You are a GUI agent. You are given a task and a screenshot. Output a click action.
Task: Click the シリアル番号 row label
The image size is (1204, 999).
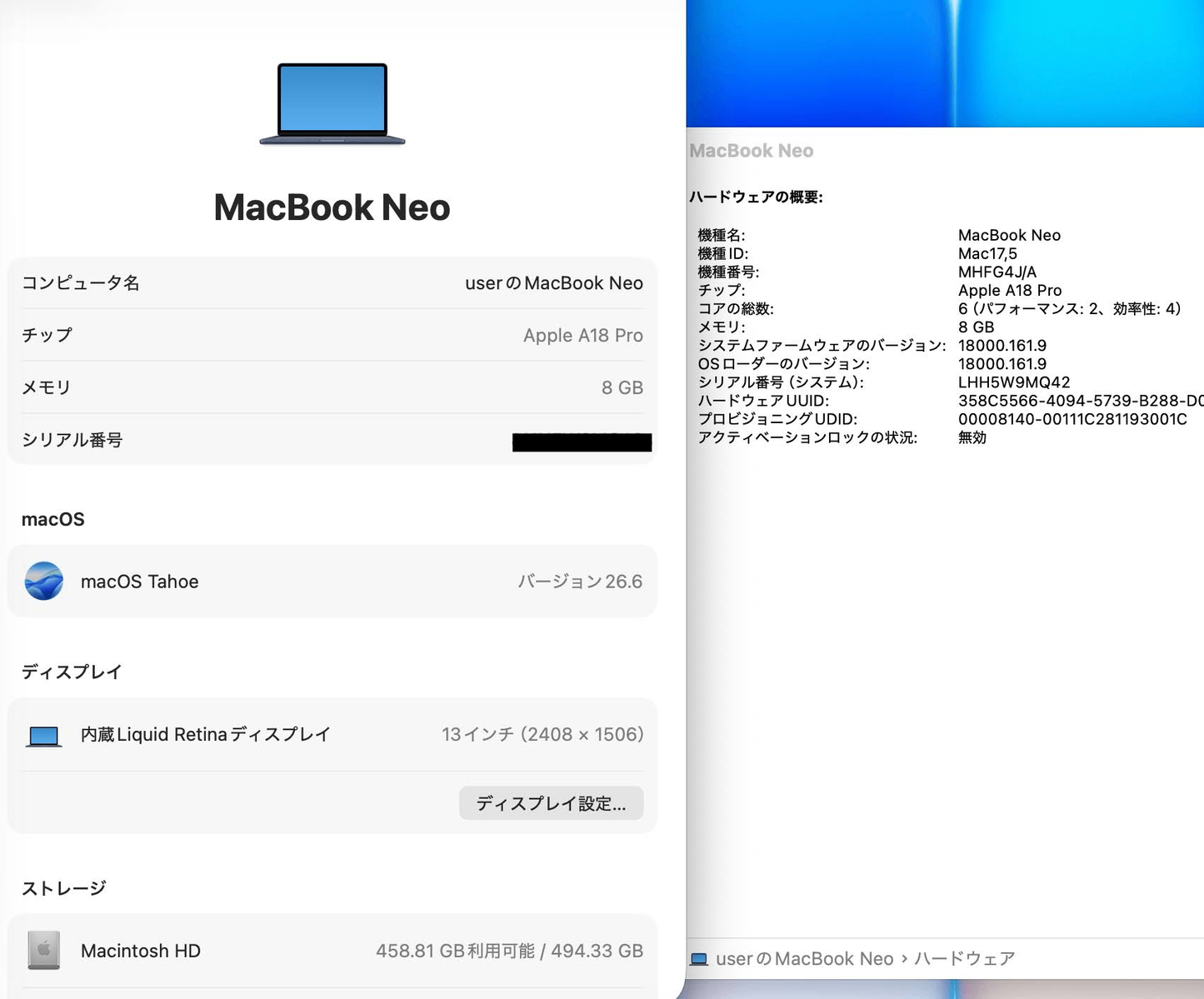pyautogui.click(x=72, y=440)
